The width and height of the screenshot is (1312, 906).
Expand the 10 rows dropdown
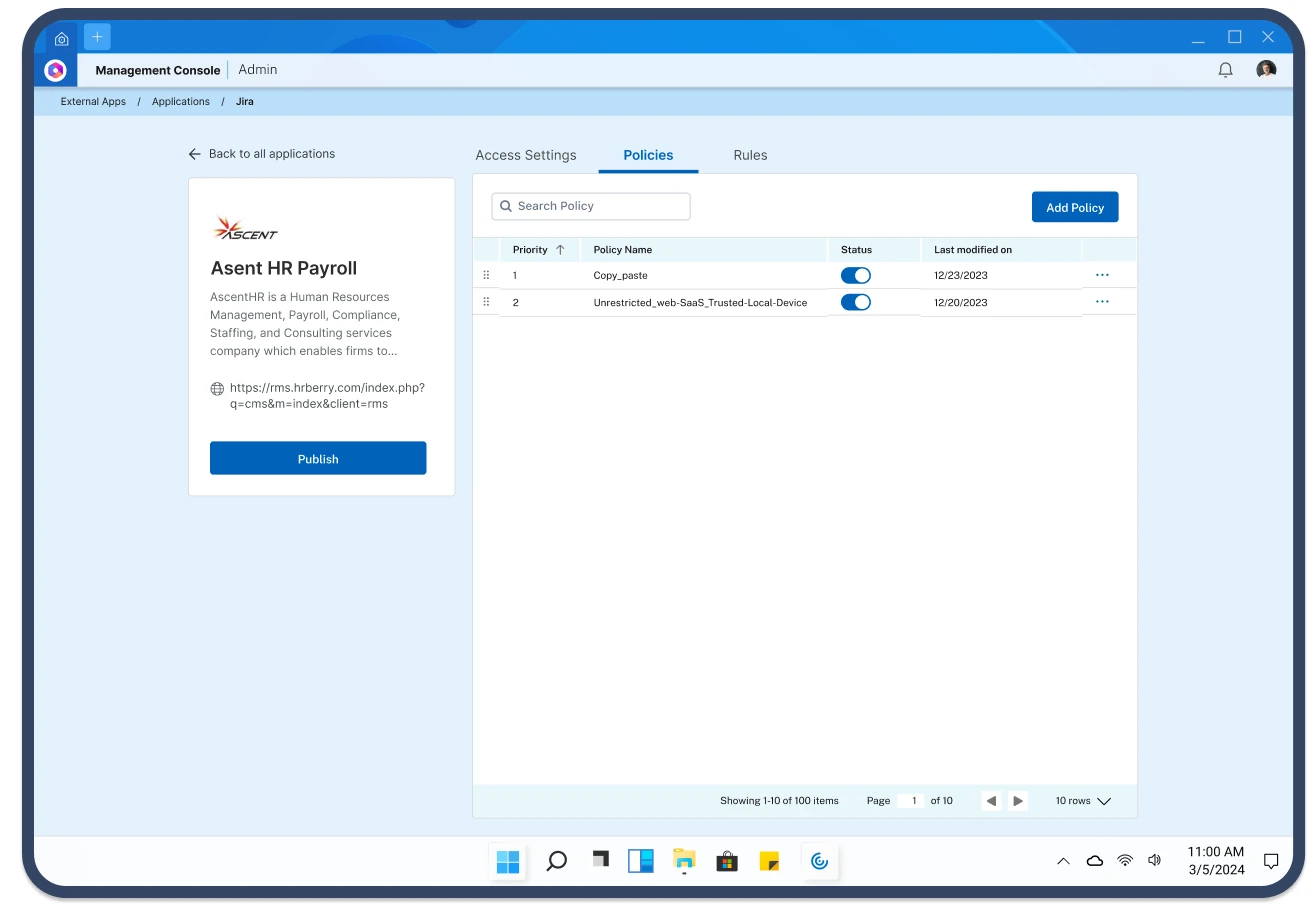coord(1083,801)
